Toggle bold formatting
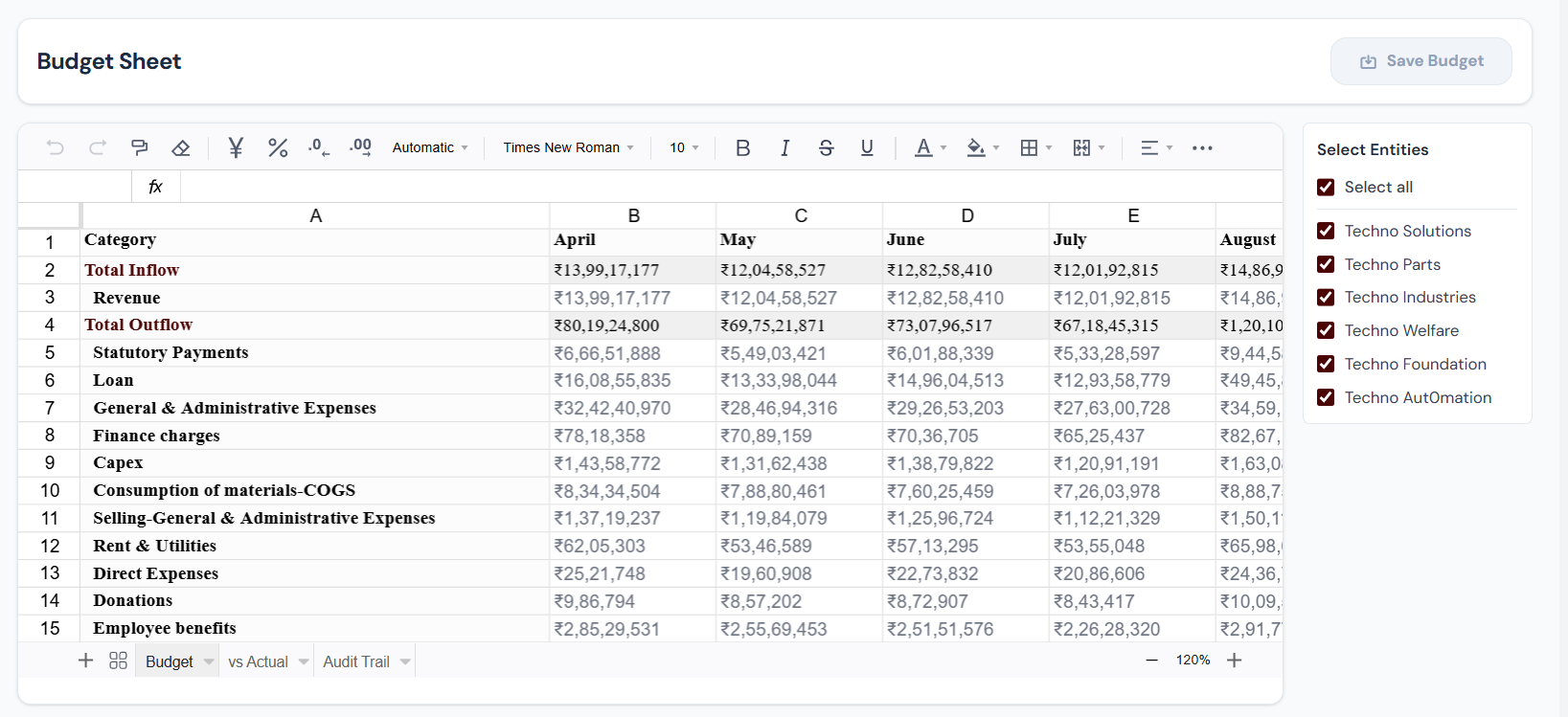This screenshot has width=1568, height=717. tap(742, 147)
